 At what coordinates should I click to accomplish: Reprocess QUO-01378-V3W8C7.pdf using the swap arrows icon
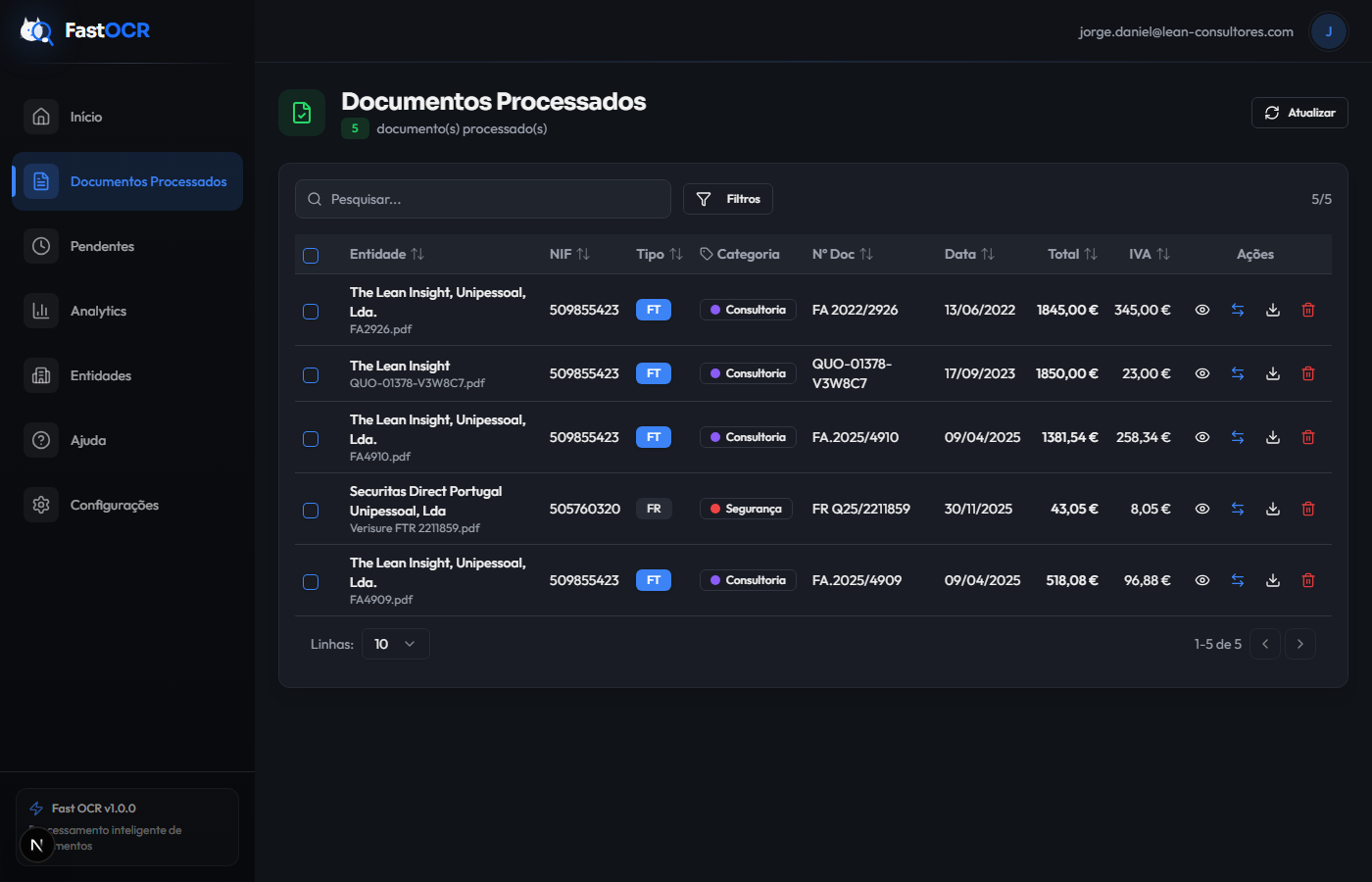coord(1238,373)
